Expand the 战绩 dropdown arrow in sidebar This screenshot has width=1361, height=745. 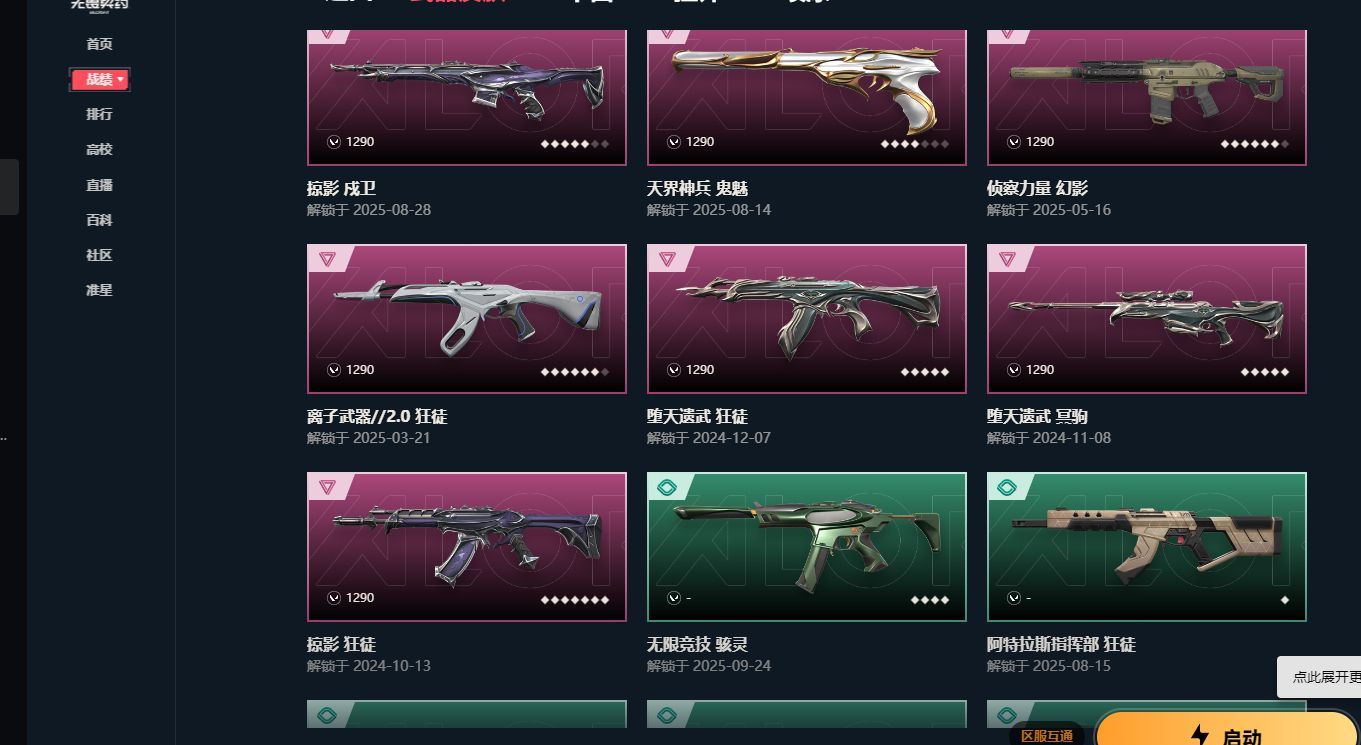121,79
